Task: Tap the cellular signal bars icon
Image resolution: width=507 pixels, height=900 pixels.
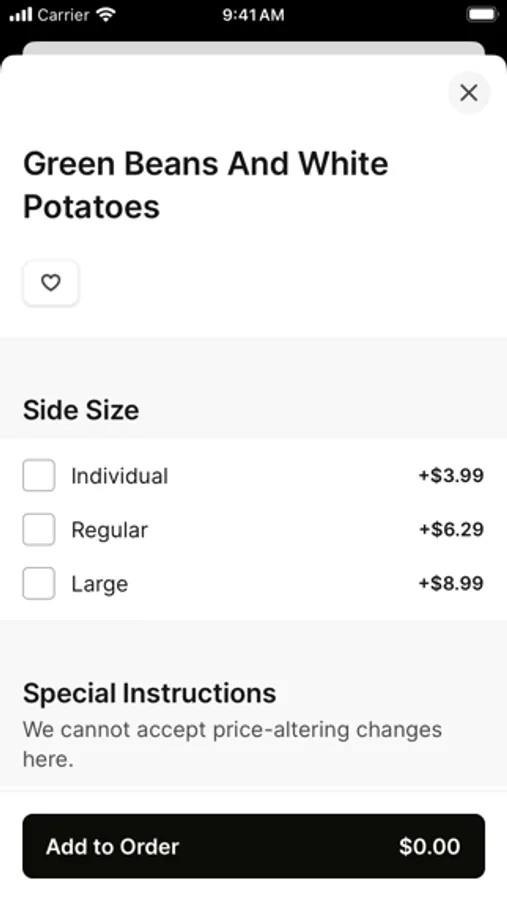Action: click(21, 15)
